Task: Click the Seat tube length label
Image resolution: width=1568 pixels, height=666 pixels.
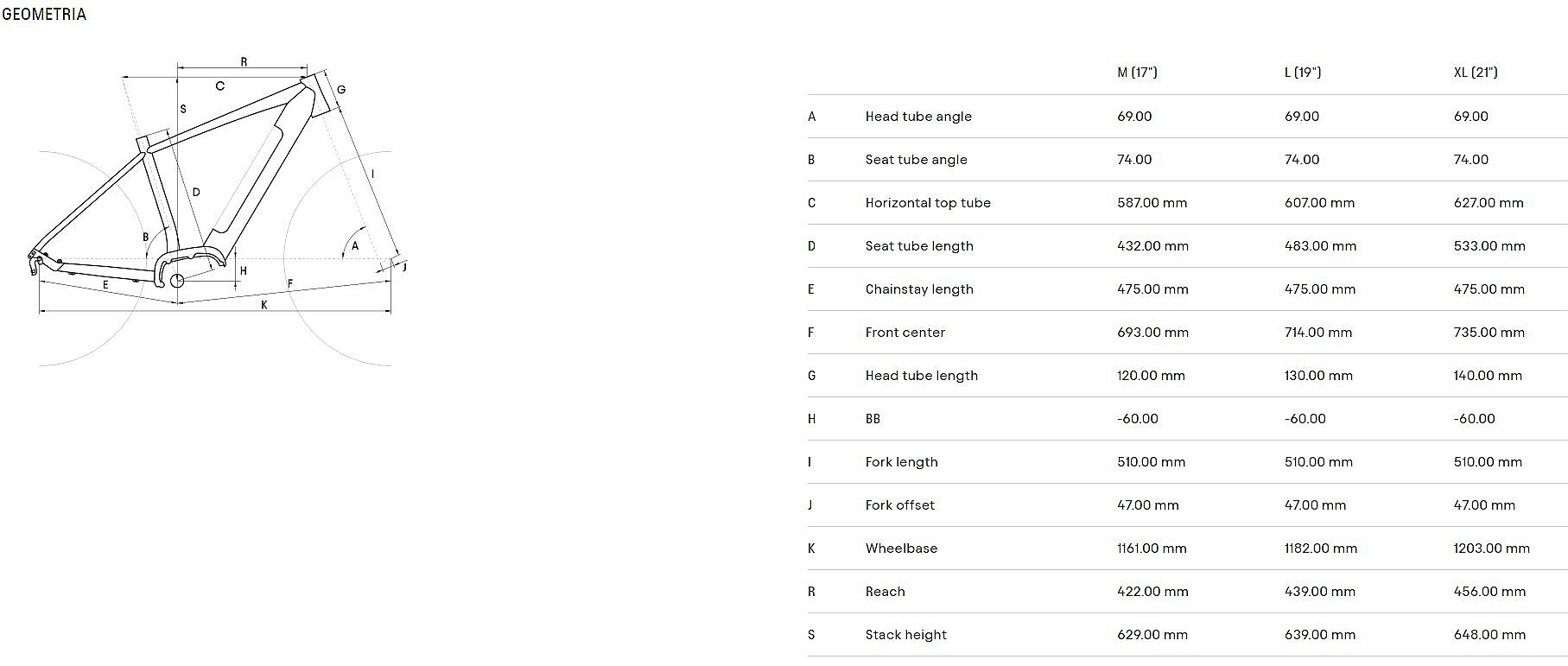Action: [919, 246]
